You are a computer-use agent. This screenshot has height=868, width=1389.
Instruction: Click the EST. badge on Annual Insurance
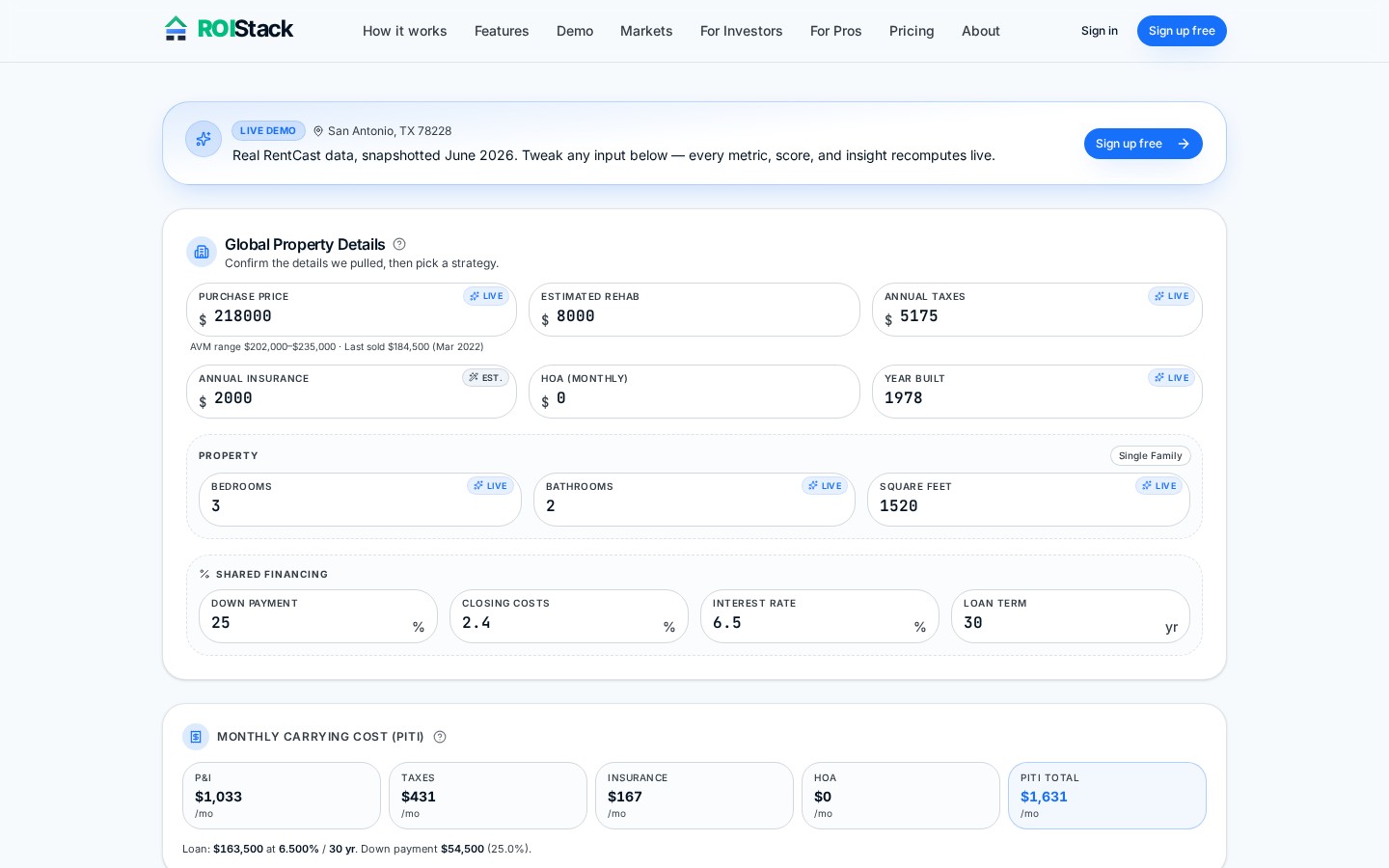click(485, 378)
